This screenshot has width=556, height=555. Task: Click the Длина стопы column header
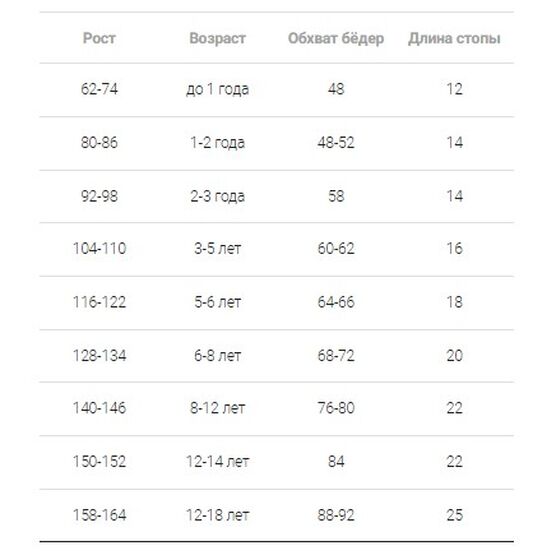[454, 38]
